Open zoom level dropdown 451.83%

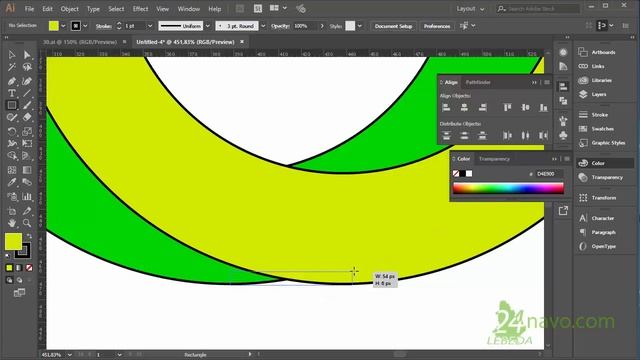(70, 355)
